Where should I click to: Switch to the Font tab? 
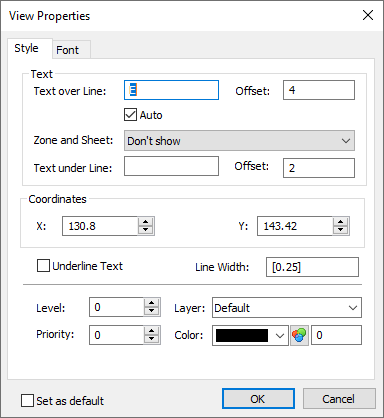point(68,50)
